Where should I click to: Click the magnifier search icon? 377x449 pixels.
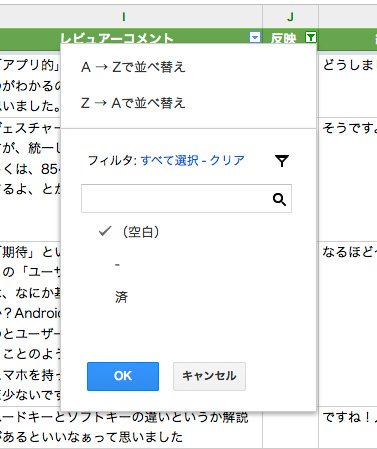coord(279,199)
